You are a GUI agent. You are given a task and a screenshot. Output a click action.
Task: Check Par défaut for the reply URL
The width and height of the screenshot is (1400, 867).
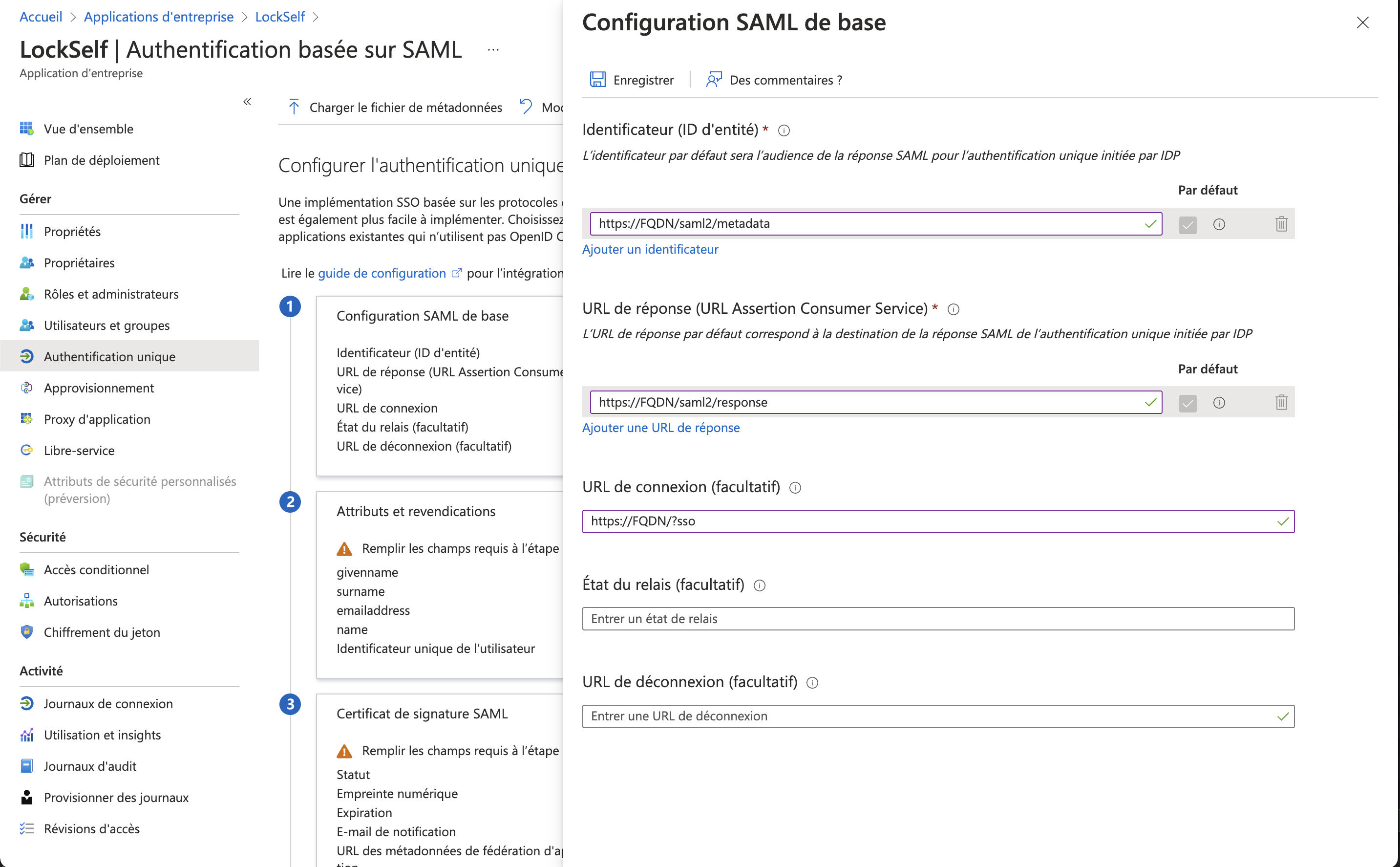1188,403
